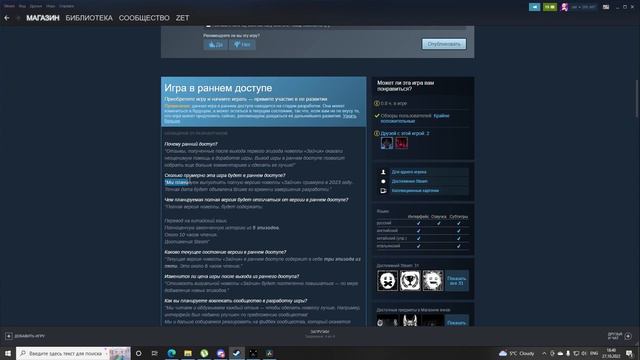
Task: Switch the ENG keyboard language indicator
Action: (594, 353)
